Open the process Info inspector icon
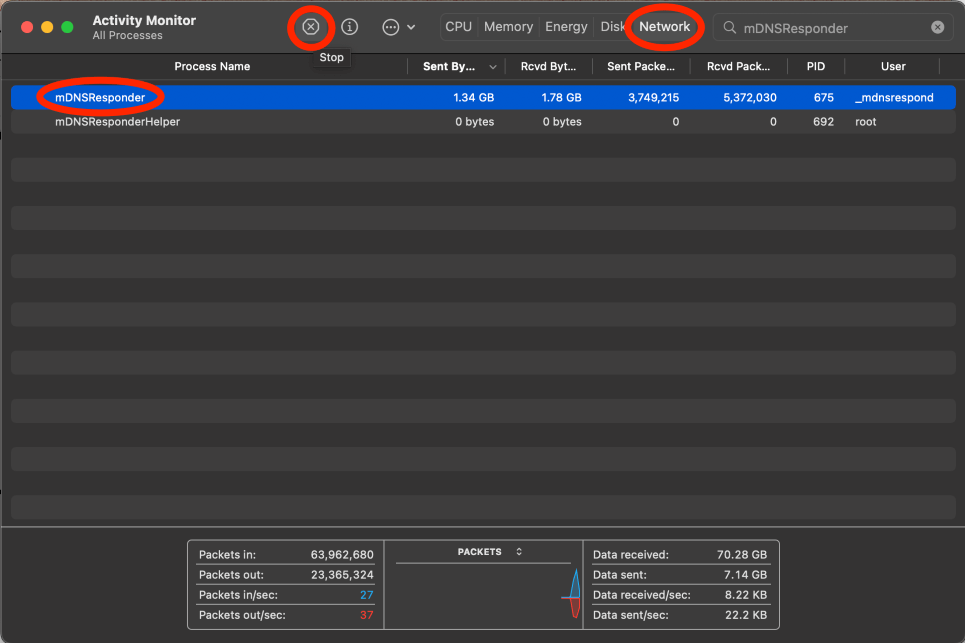 tap(349, 27)
